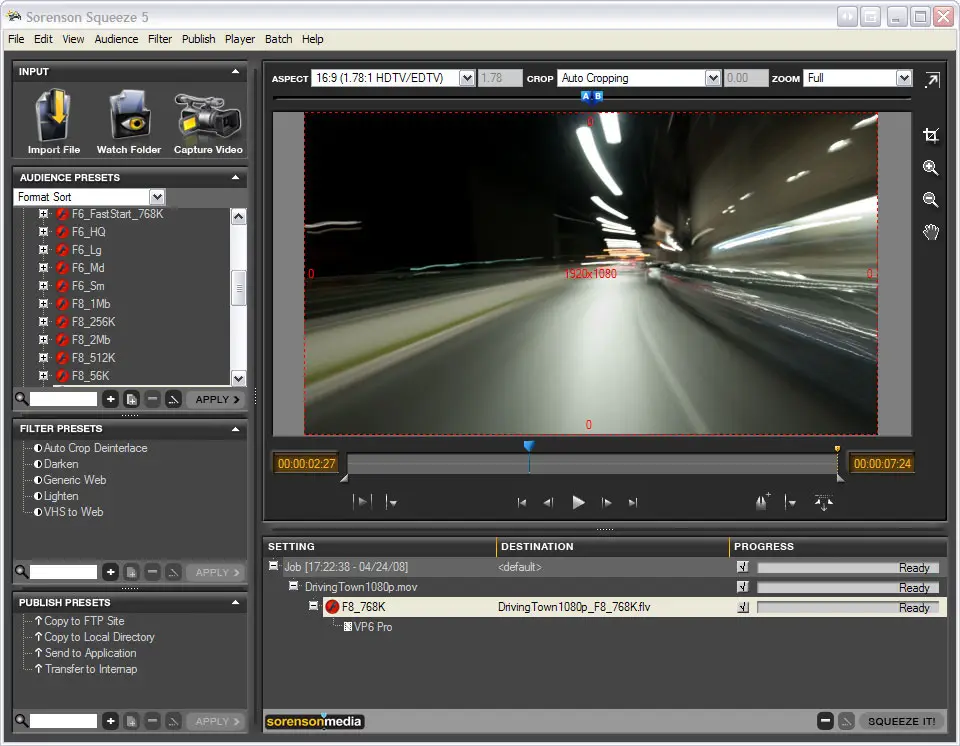Click the SQUEEZE IT! button
This screenshot has height=746, width=960.
click(901, 722)
